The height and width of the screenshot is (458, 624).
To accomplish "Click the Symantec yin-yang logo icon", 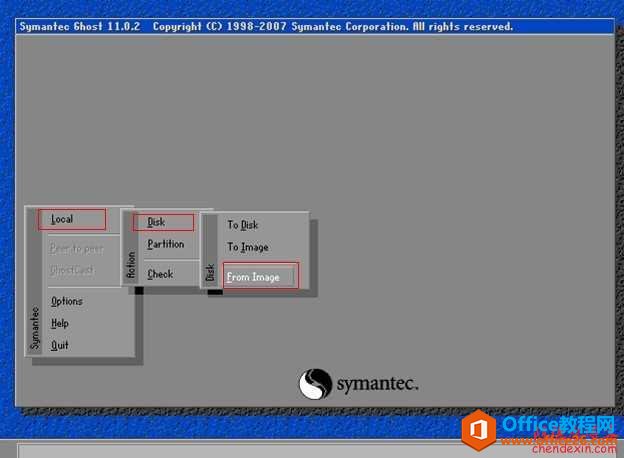I will point(315,384).
